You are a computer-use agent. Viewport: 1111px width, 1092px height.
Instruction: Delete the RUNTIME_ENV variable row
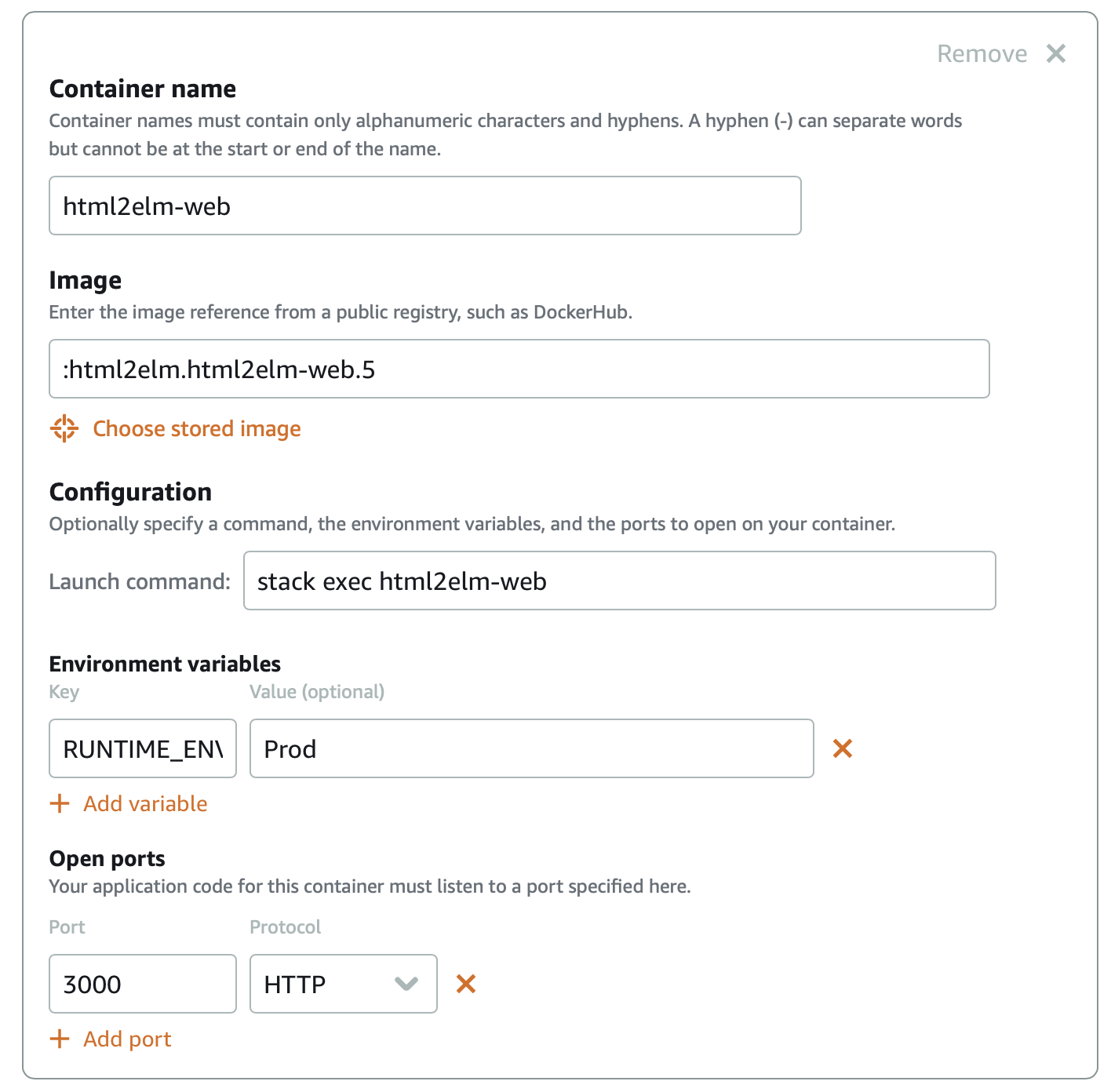click(x=843, y=748)
